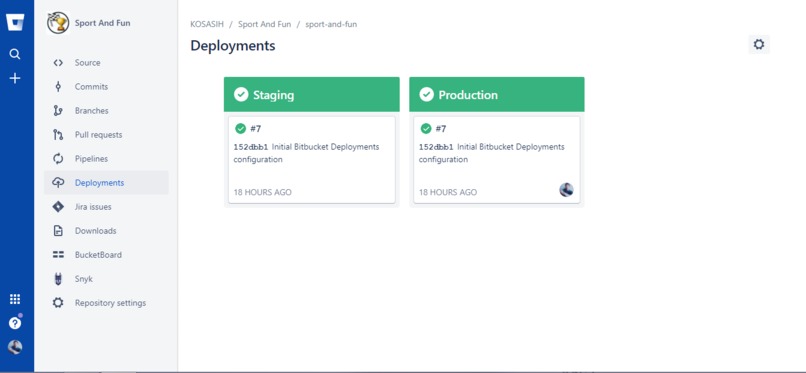Click the Bitbucket logo icon
The width and height of the screenshot is (806, 373).
[x=15, y=23]
